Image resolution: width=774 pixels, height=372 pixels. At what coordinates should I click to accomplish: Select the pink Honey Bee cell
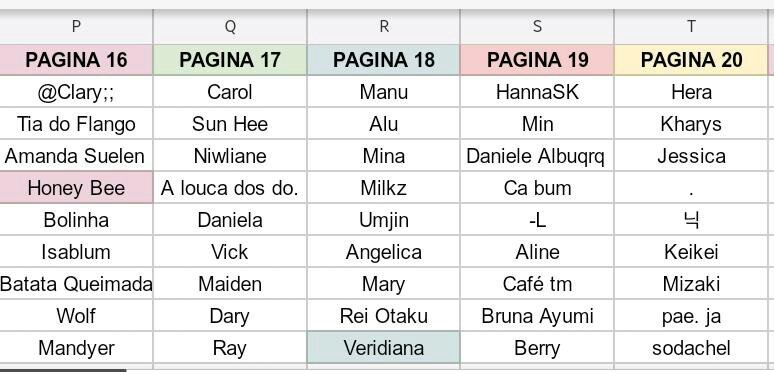pyautogui.click(x=76, y=187)
